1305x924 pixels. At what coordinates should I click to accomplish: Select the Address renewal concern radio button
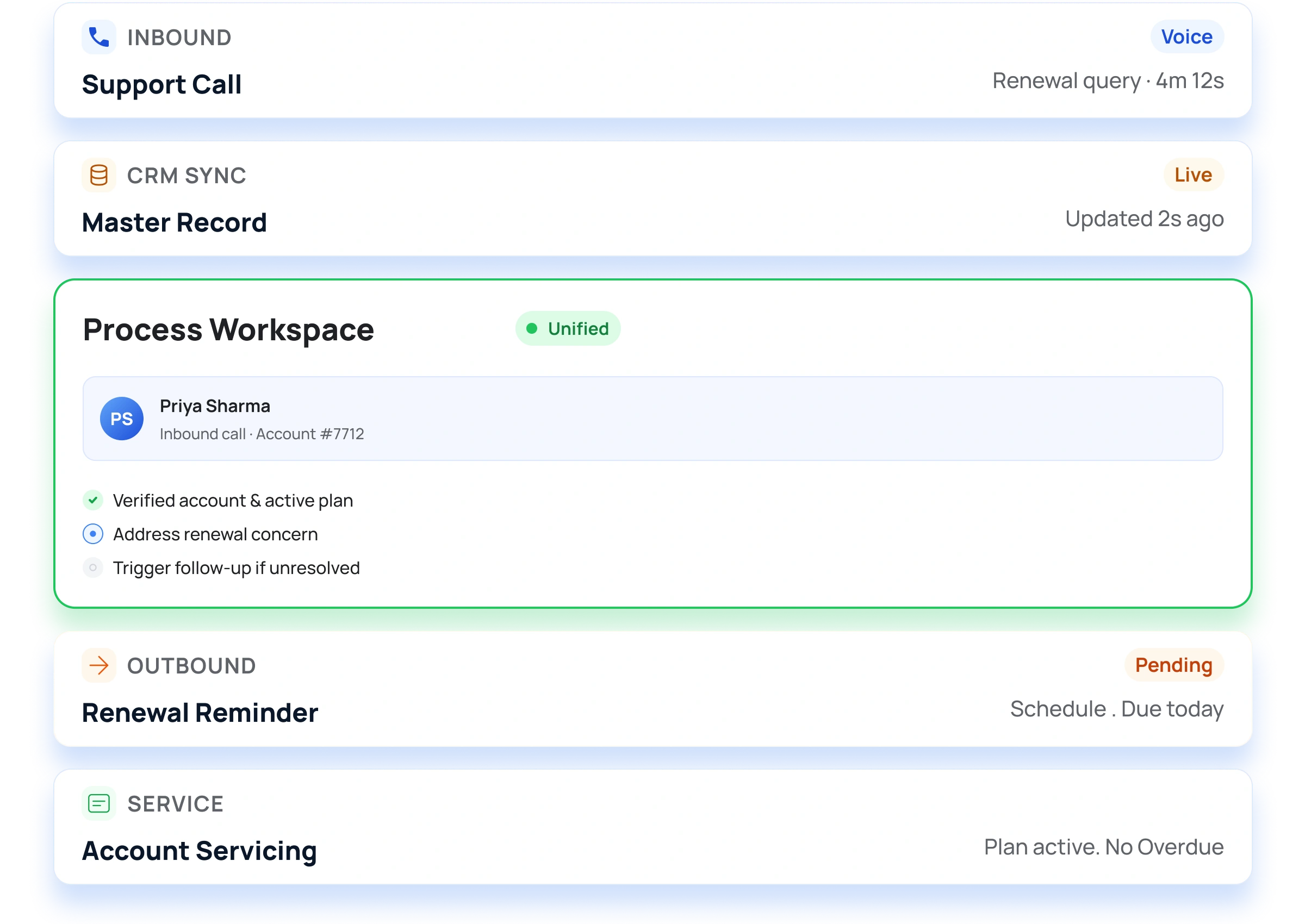[x=93, y=534]
